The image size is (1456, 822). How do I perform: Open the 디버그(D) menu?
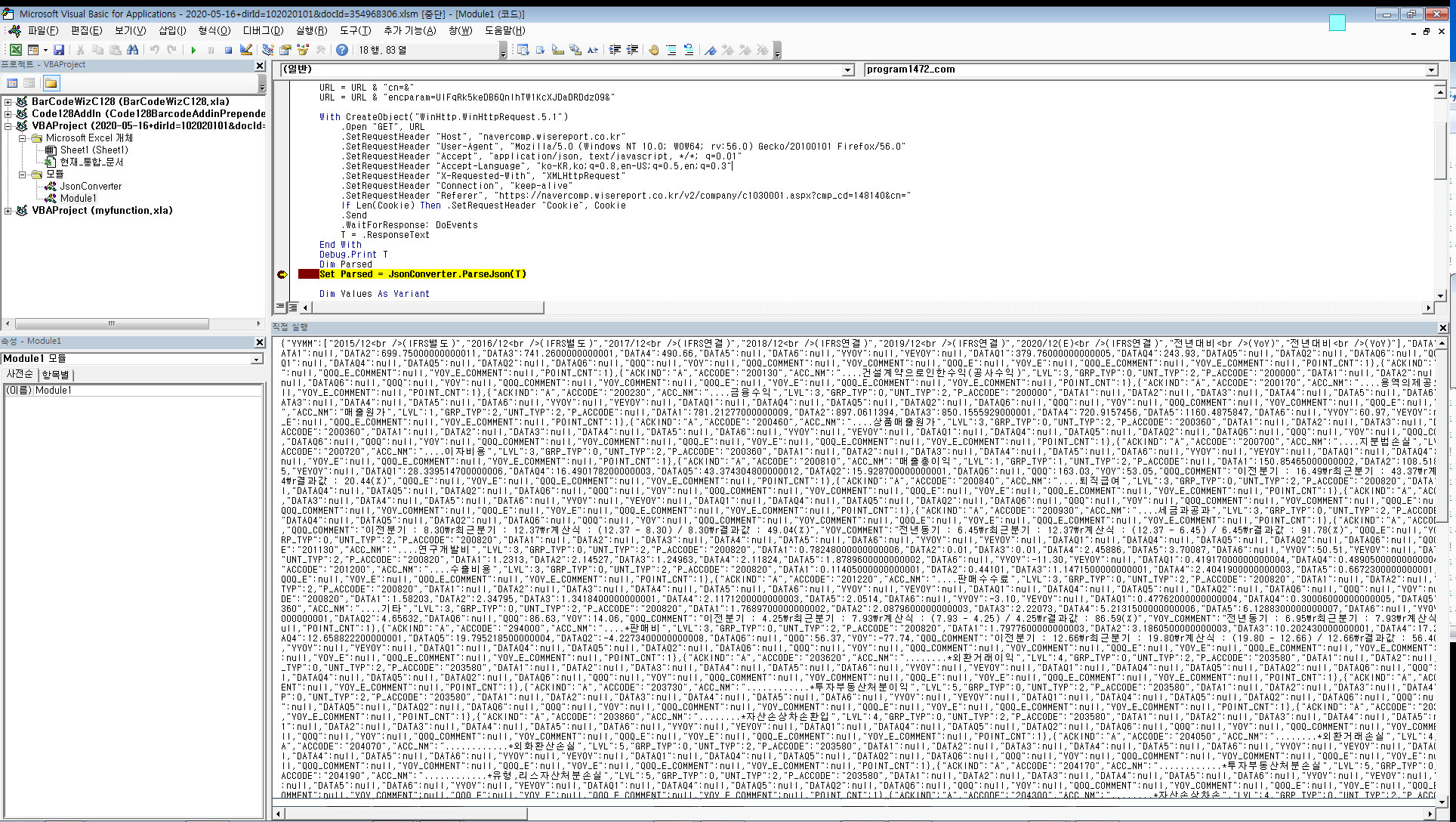[263, 30]
